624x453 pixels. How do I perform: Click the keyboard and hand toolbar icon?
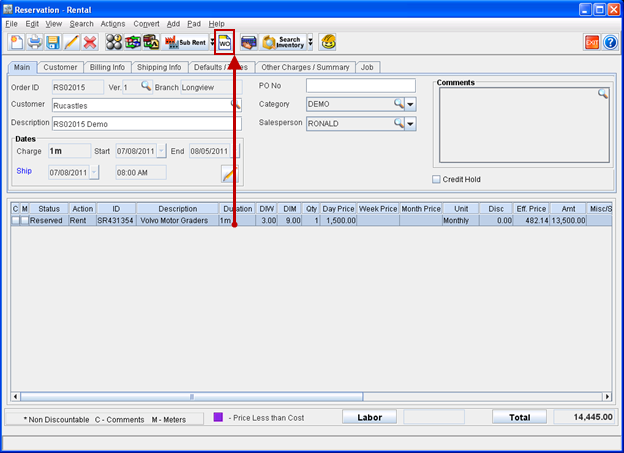[x=249, y=42]
